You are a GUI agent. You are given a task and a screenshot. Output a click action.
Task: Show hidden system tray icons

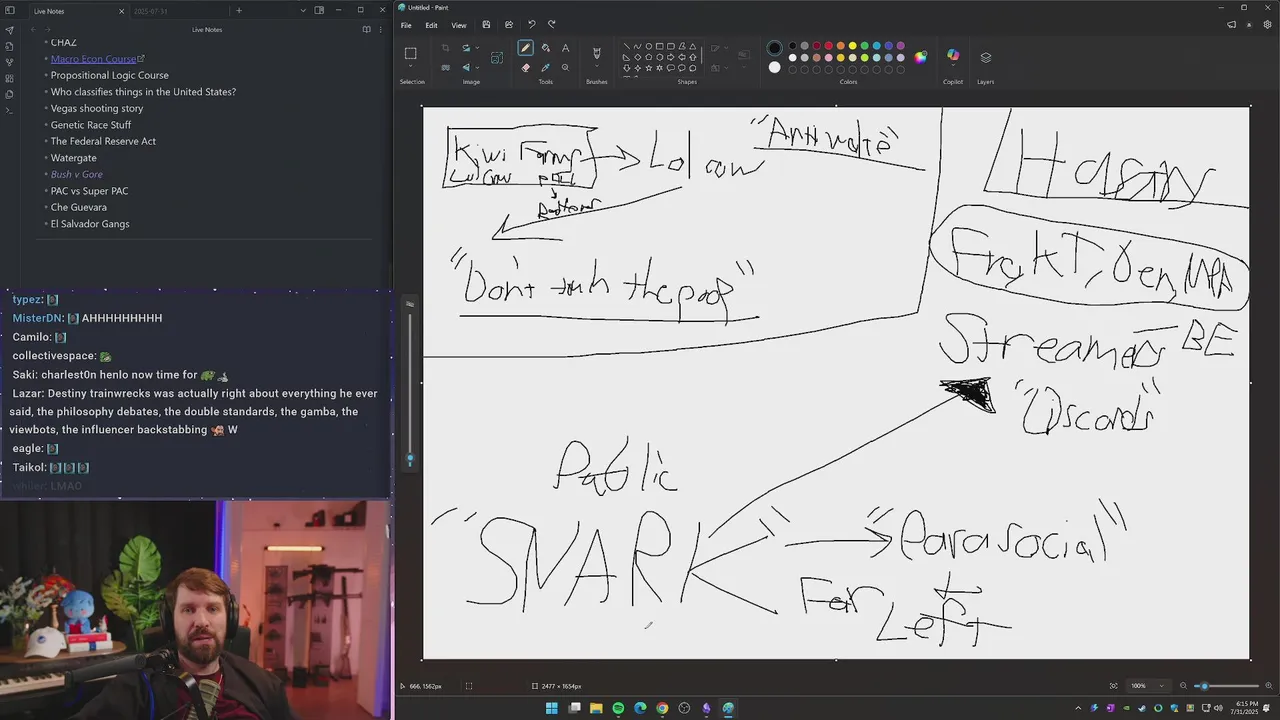1078,708
